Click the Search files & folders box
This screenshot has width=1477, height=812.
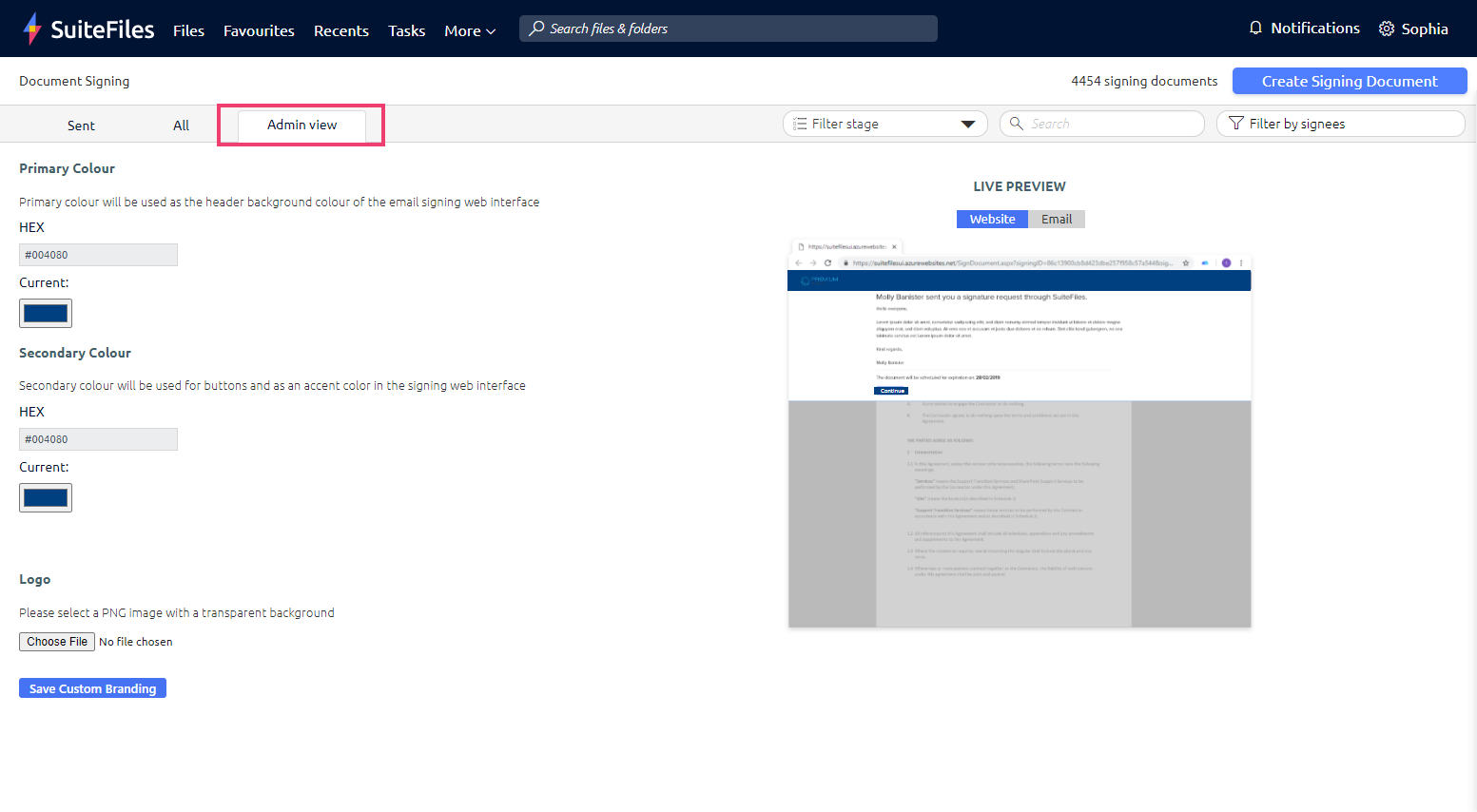click(x=729, y=29)
